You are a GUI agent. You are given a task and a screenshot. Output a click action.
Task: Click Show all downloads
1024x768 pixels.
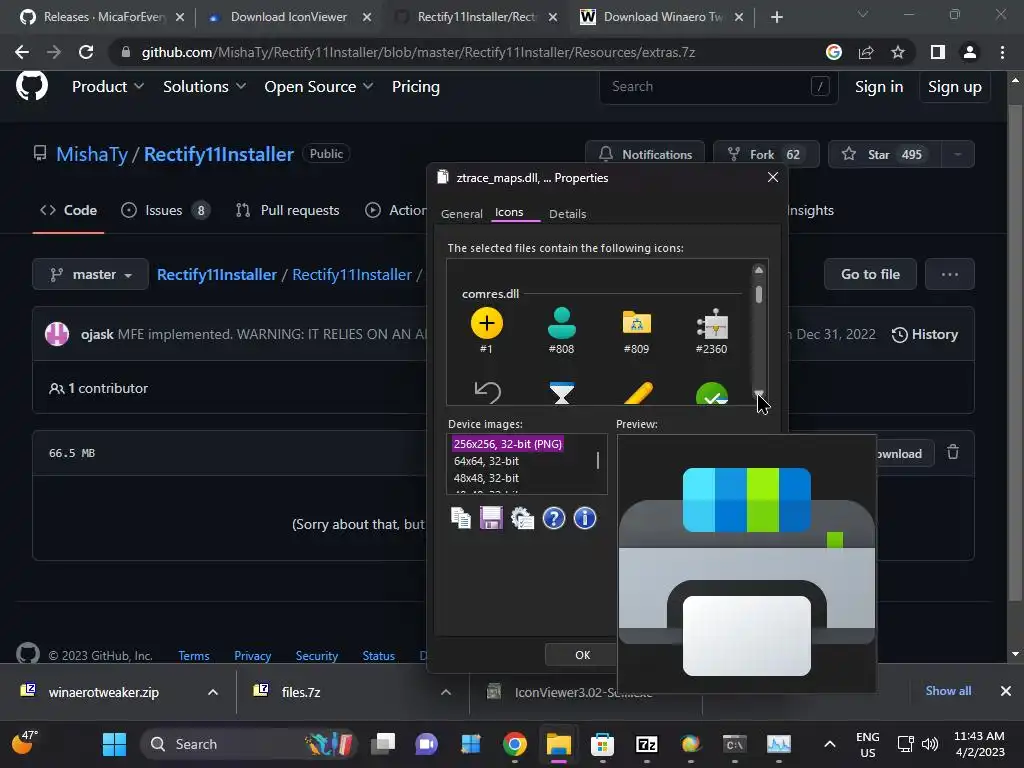pos(948,691)
